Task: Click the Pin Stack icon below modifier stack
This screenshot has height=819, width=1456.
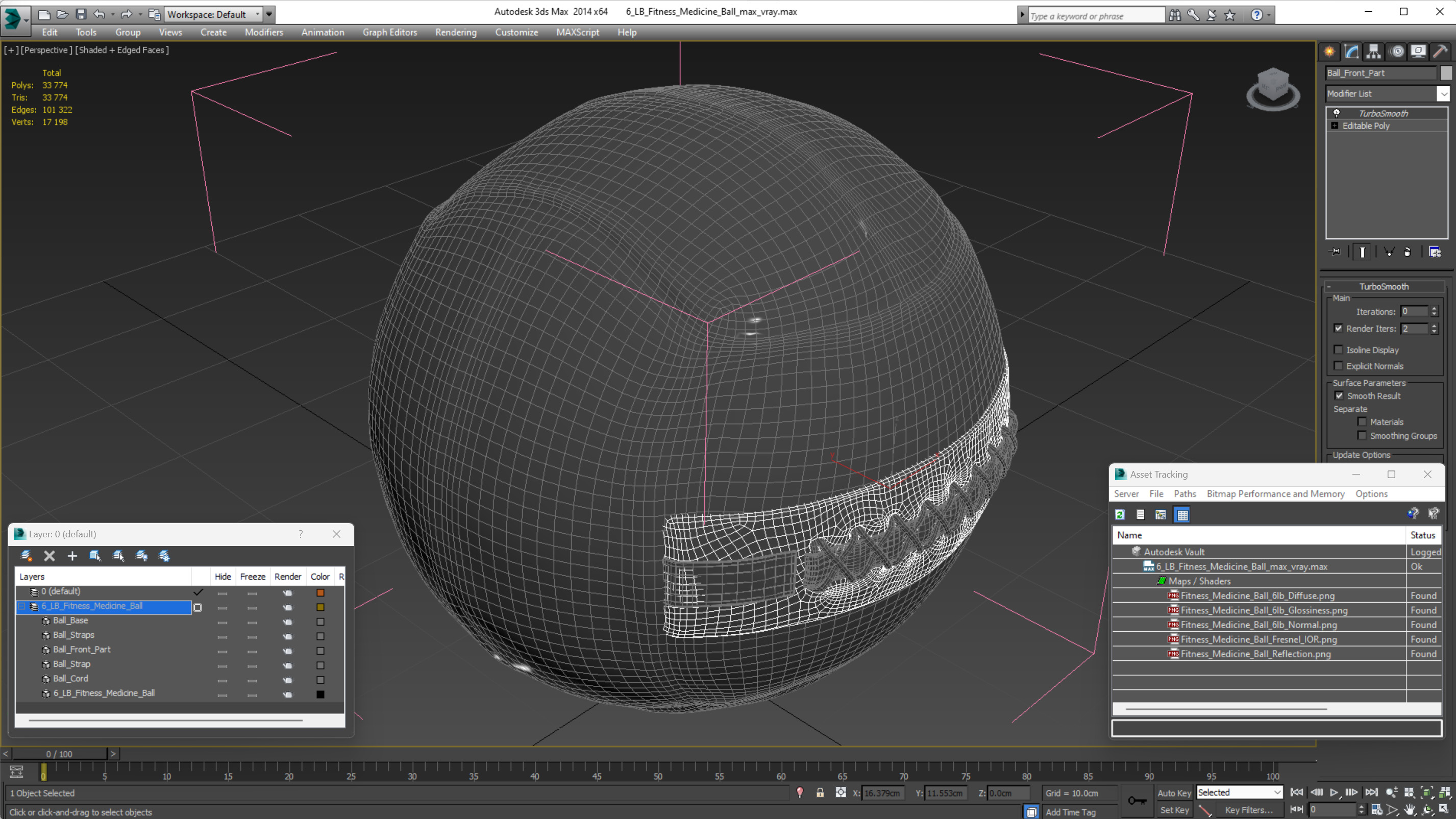Action: pos(1336,252)
